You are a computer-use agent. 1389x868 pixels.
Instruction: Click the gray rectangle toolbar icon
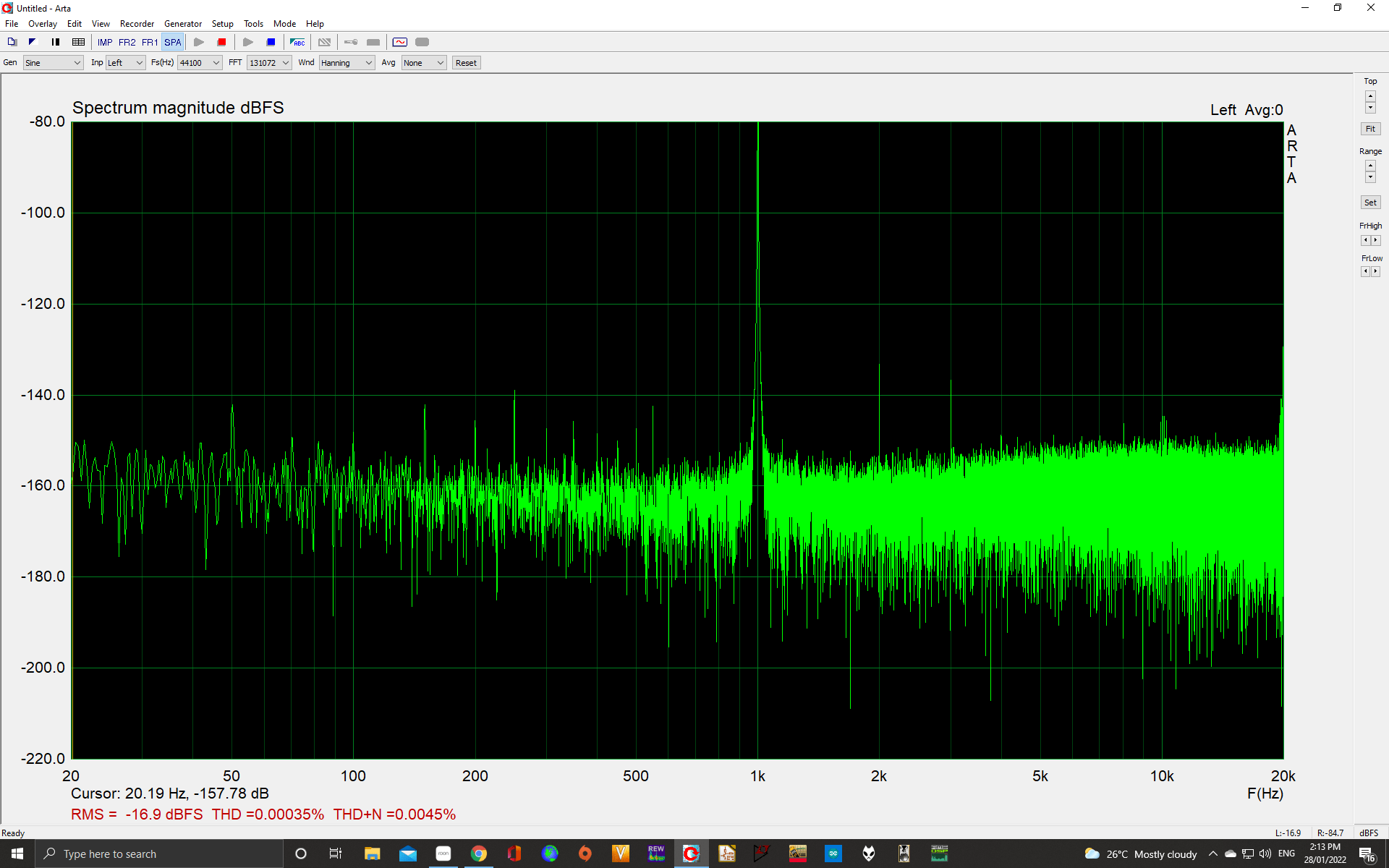click(373, 42)
